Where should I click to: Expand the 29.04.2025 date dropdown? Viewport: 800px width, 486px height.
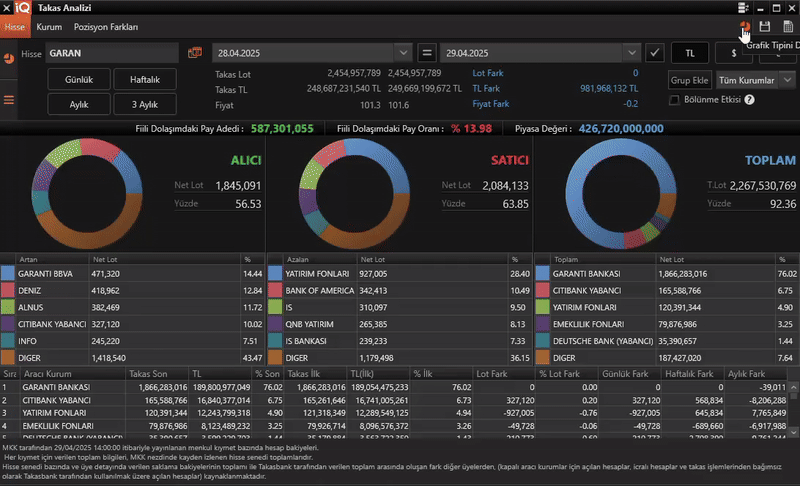[632, 53]
